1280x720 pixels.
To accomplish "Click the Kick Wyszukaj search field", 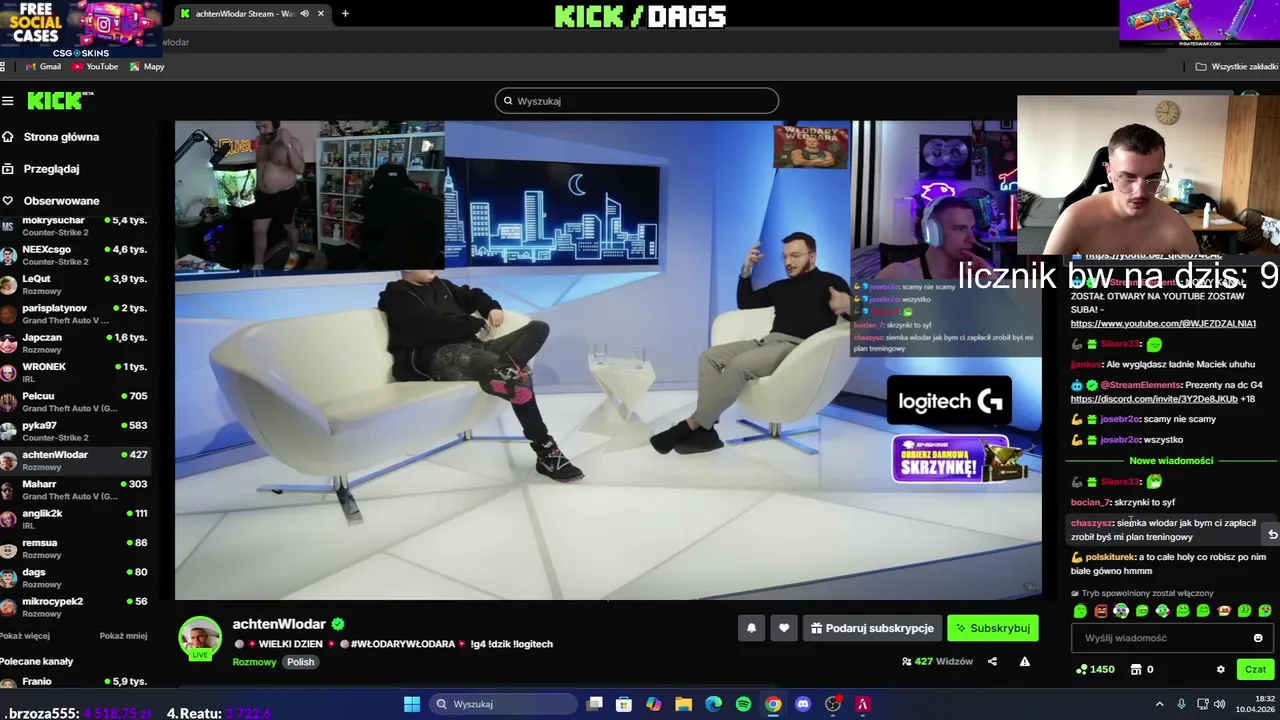I will tap(636, 101).
